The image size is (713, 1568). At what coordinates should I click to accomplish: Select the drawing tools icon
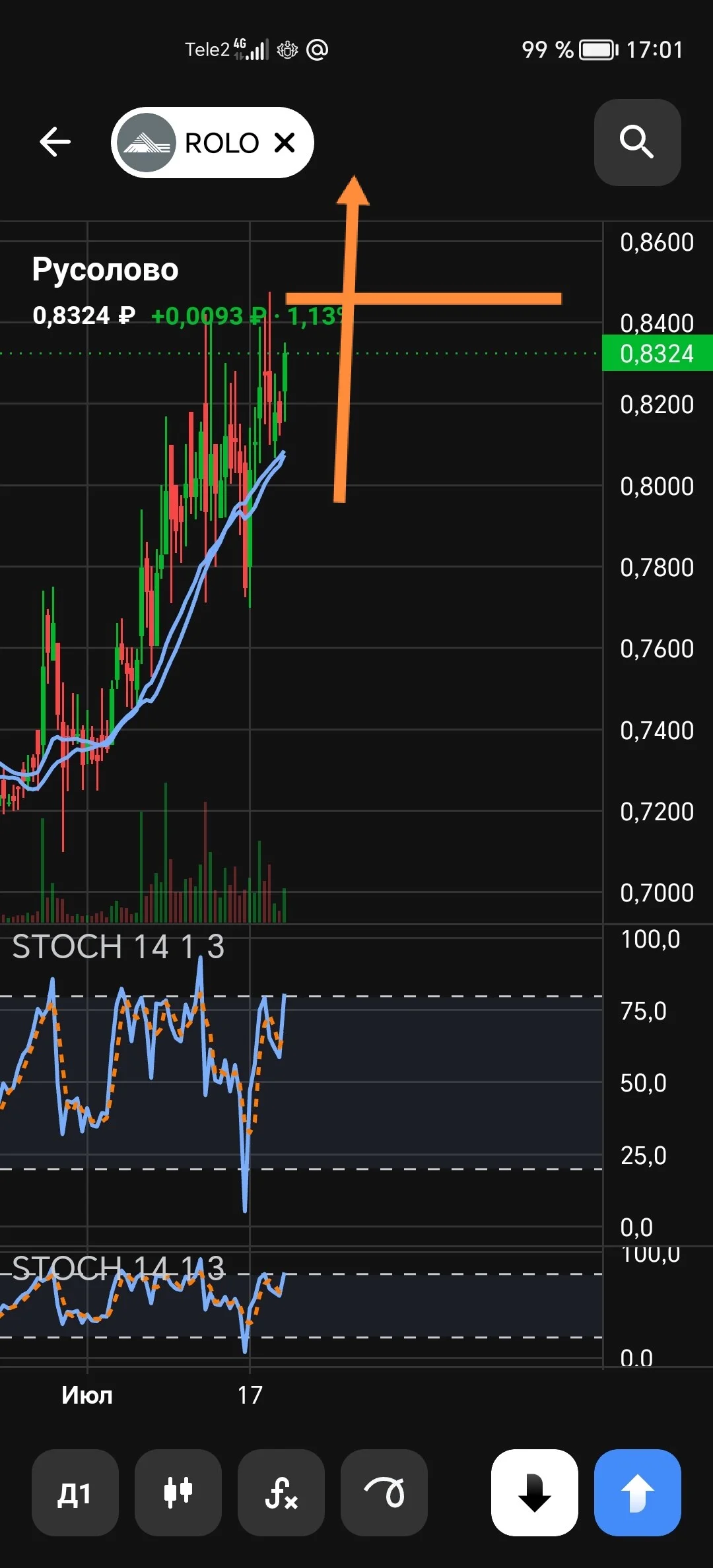[384, 1492]
